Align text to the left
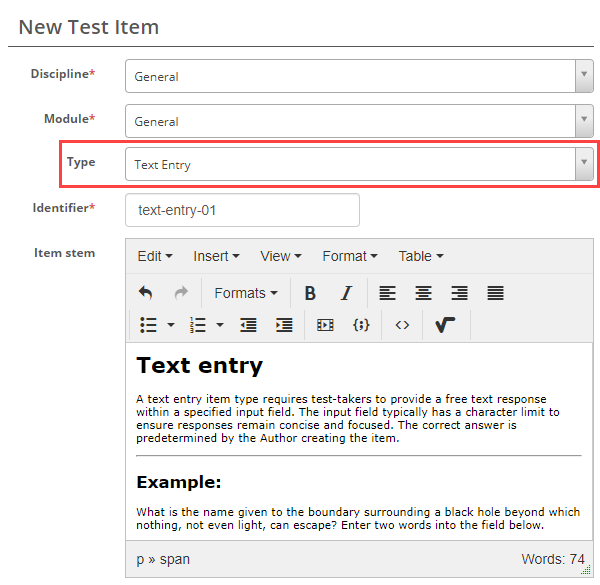Viewport: 600px width, 585px height. (387, 293)
